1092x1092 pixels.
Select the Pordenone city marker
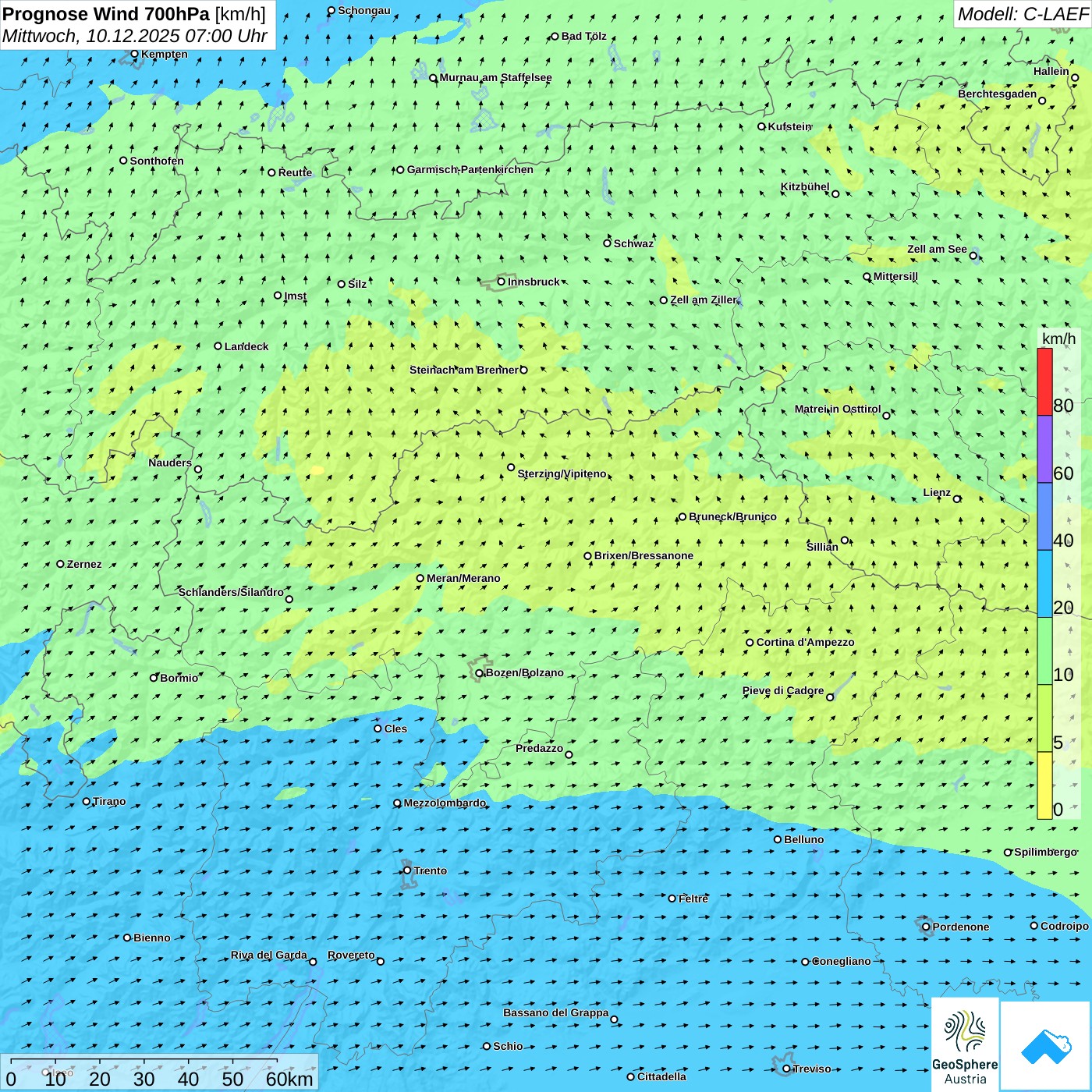[926, 927]
